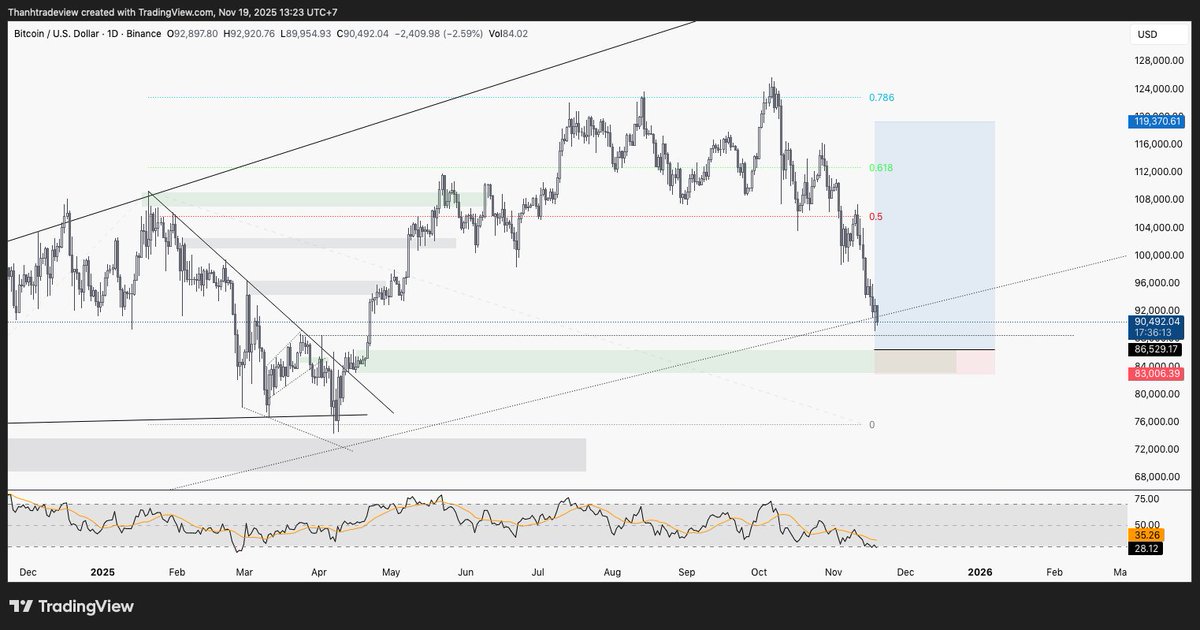Click the Nov label on time axis

pos(834,572)
